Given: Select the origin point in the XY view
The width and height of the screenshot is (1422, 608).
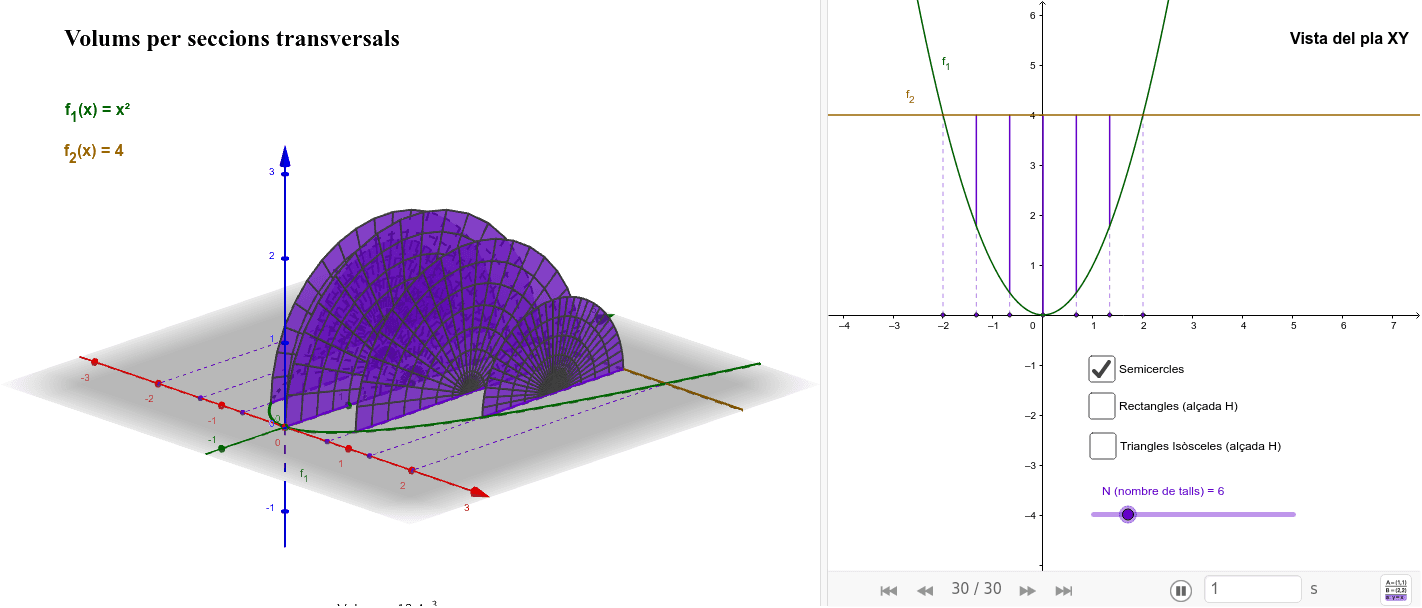Looking at the screenshot, I should click(1043, 315).
